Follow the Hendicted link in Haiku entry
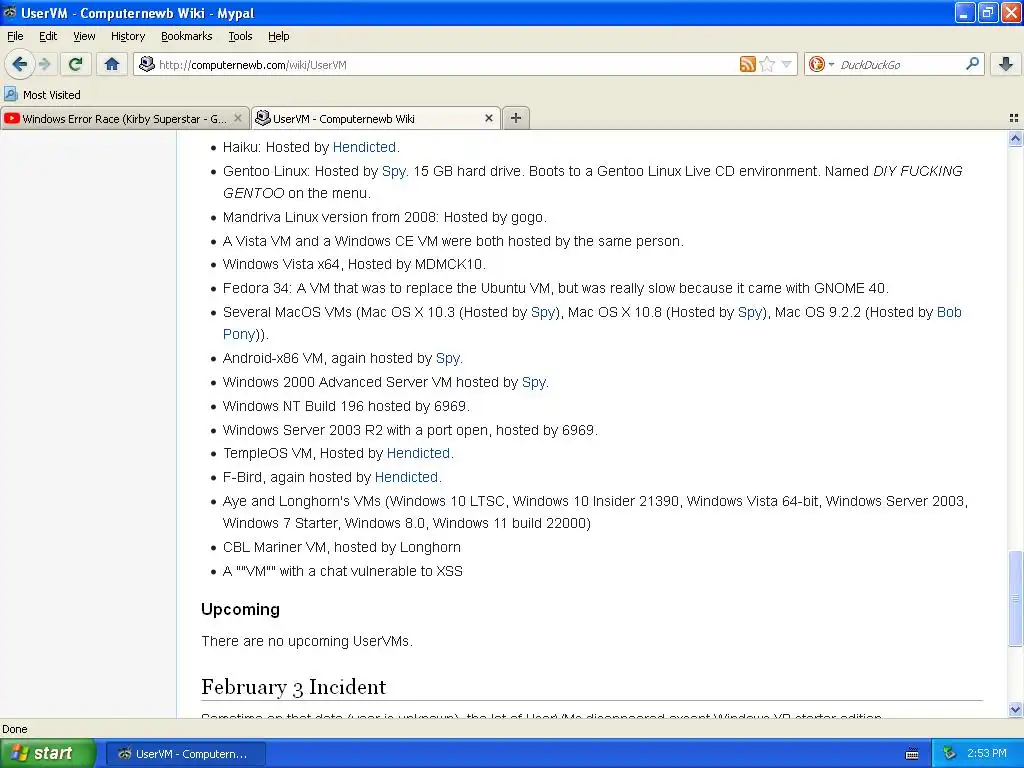1024x768 pixels. (x=364, y=147)
